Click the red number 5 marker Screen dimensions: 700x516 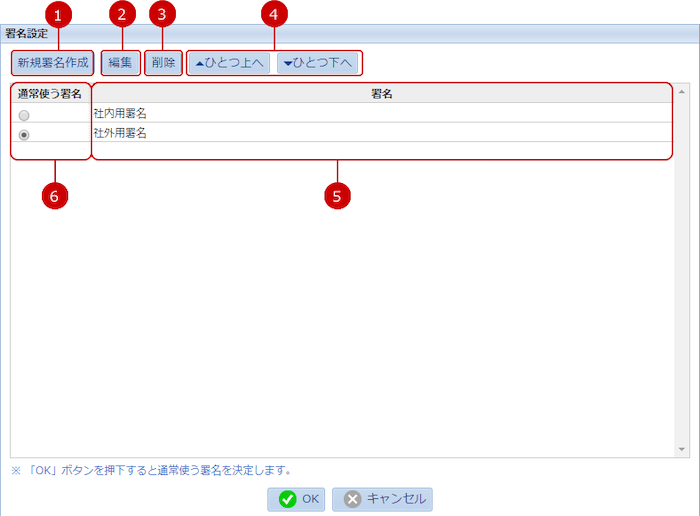click(337, 196)
